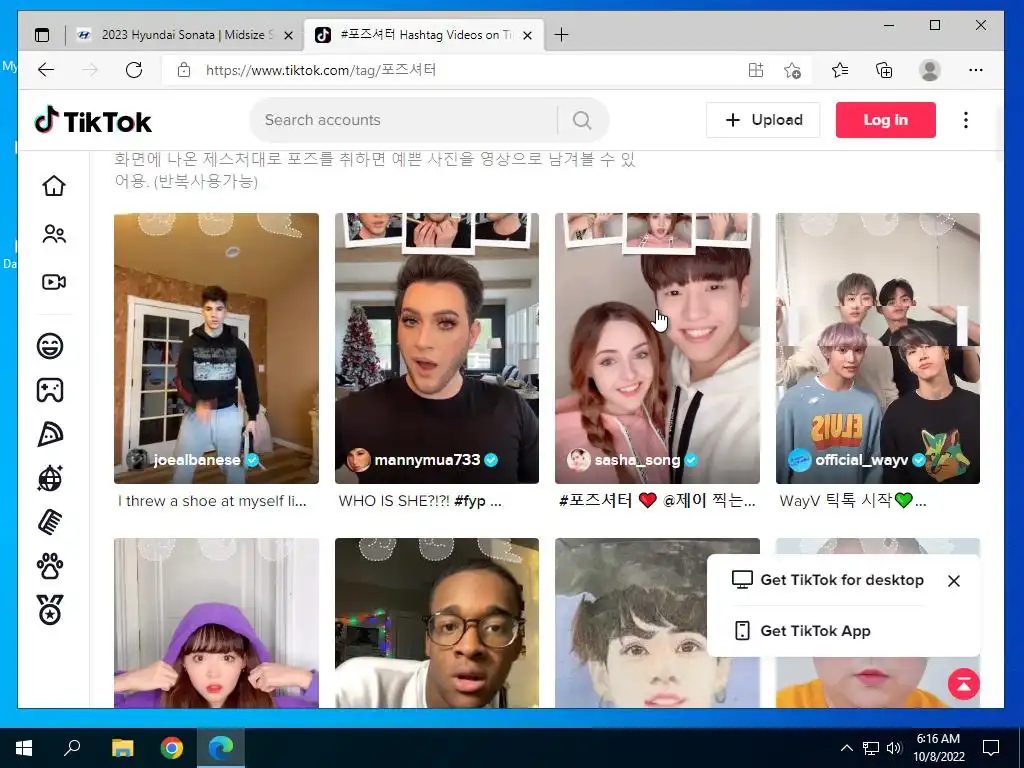This screenshot has width=1024, height=768.
Task: Click caption starting '#포즈셔터 ❤ @제이'
Action: click(x=657, y=501)
